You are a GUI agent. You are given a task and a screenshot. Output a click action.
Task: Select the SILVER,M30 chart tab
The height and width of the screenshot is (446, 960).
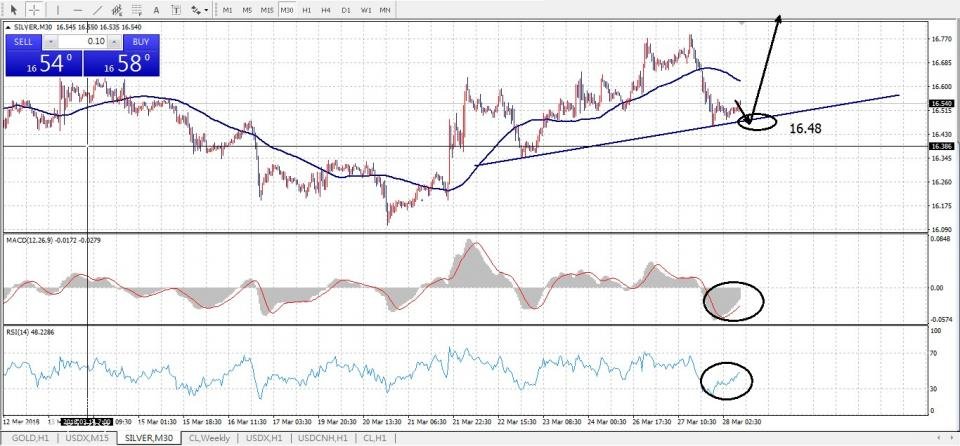click(149, 437)
